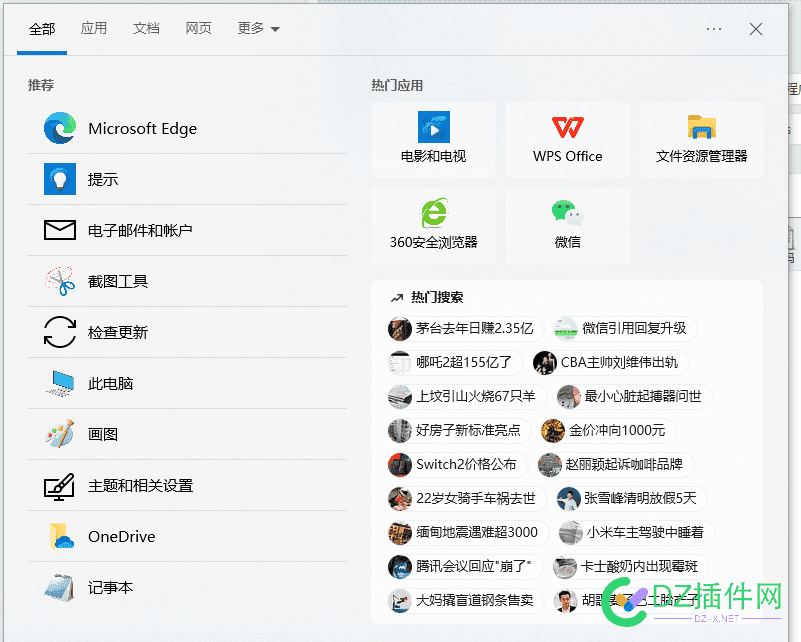Select the 检查更新 text label
Viewport: 801px width, 642px height.
118,332
